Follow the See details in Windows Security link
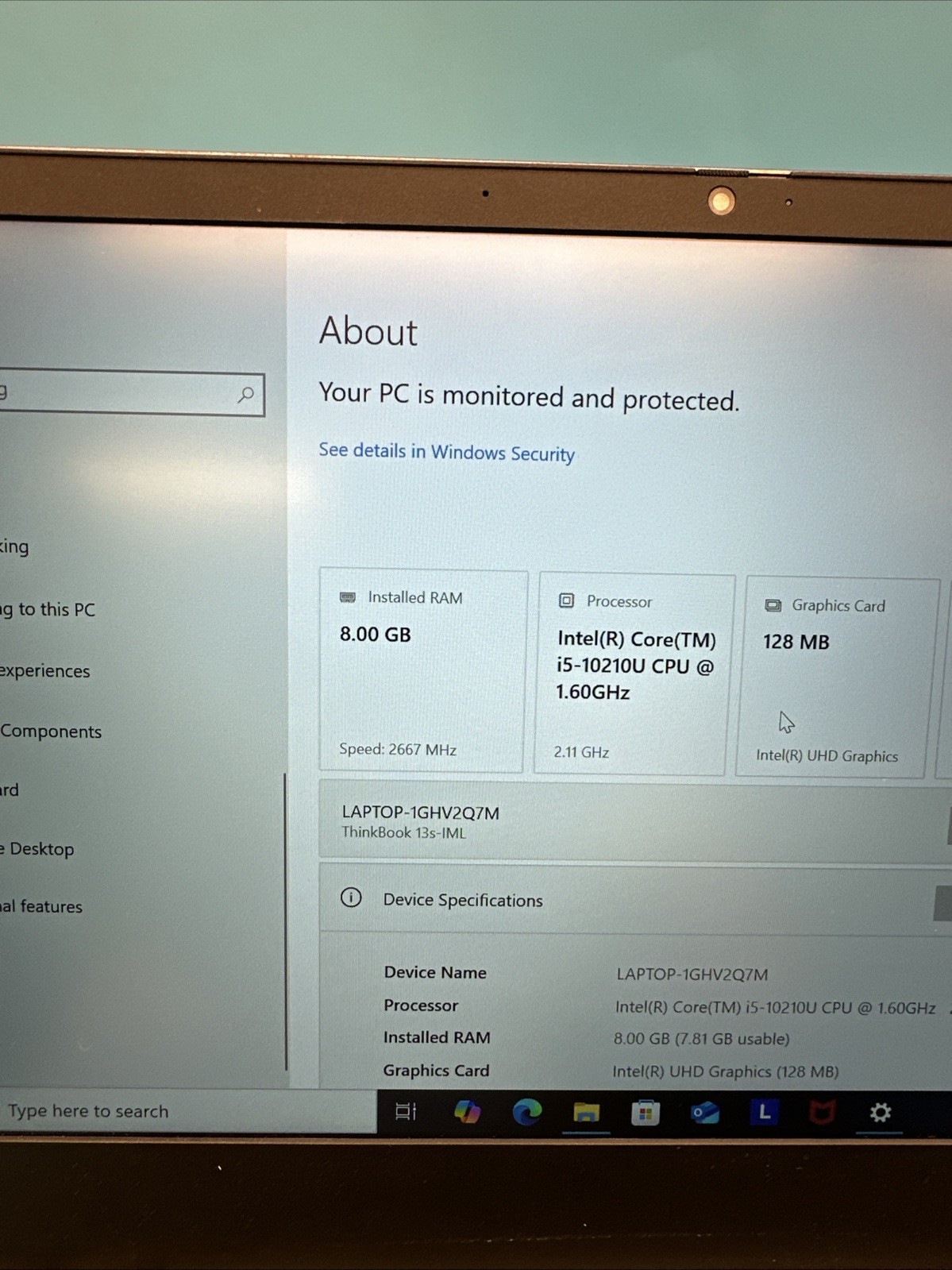Screen dimensions: 952x1270 point(446,452)
